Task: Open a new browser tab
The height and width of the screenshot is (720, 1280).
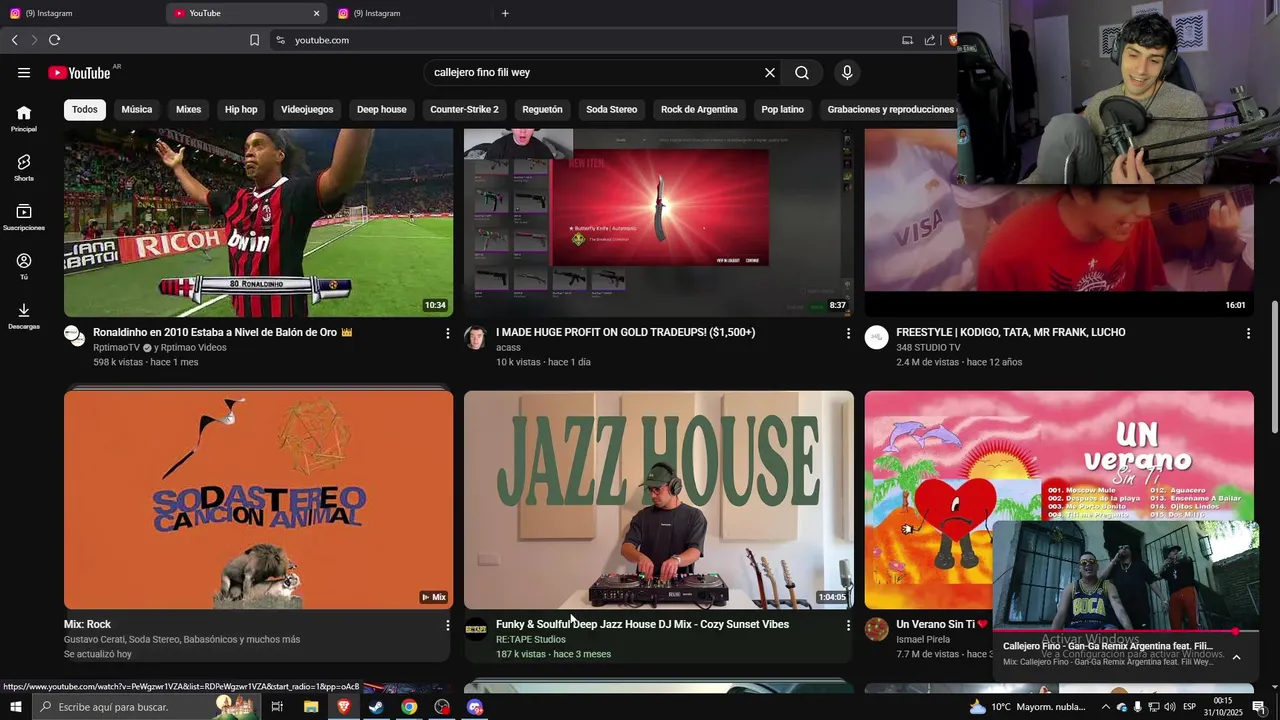Action: click(505, 13)
